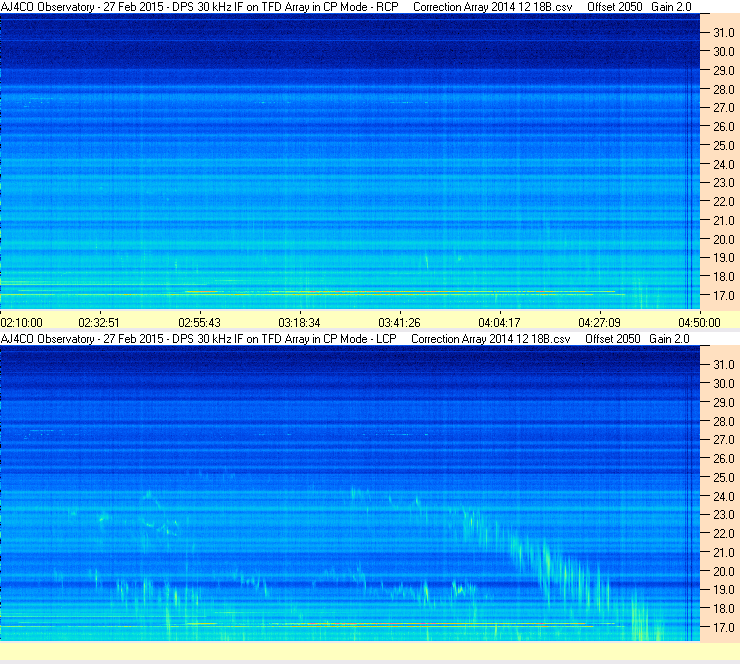Image resolution: width=740 pixels, height=664 pixels.
Task: Click the 02:55:43 time axis label
Action: point(199,323)
